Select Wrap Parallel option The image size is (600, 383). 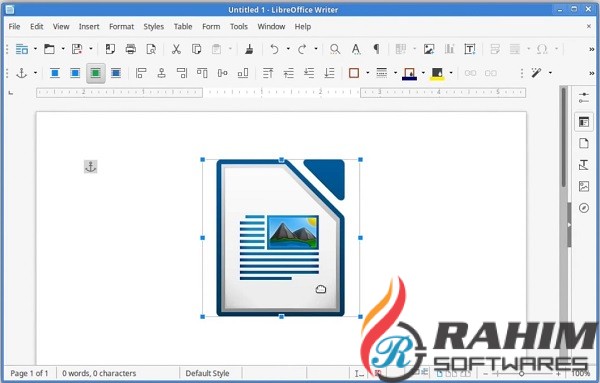point(75,73)
